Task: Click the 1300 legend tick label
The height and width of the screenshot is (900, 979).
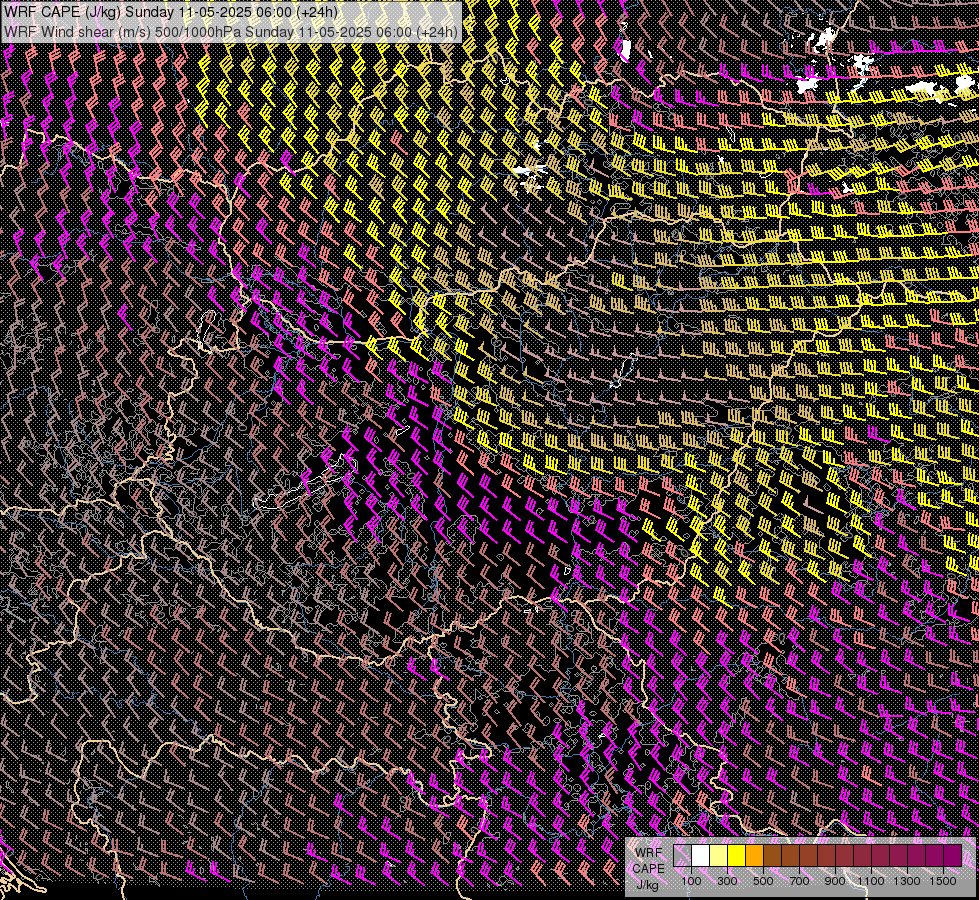Action: pyautogui.click(x=907, y=881)
